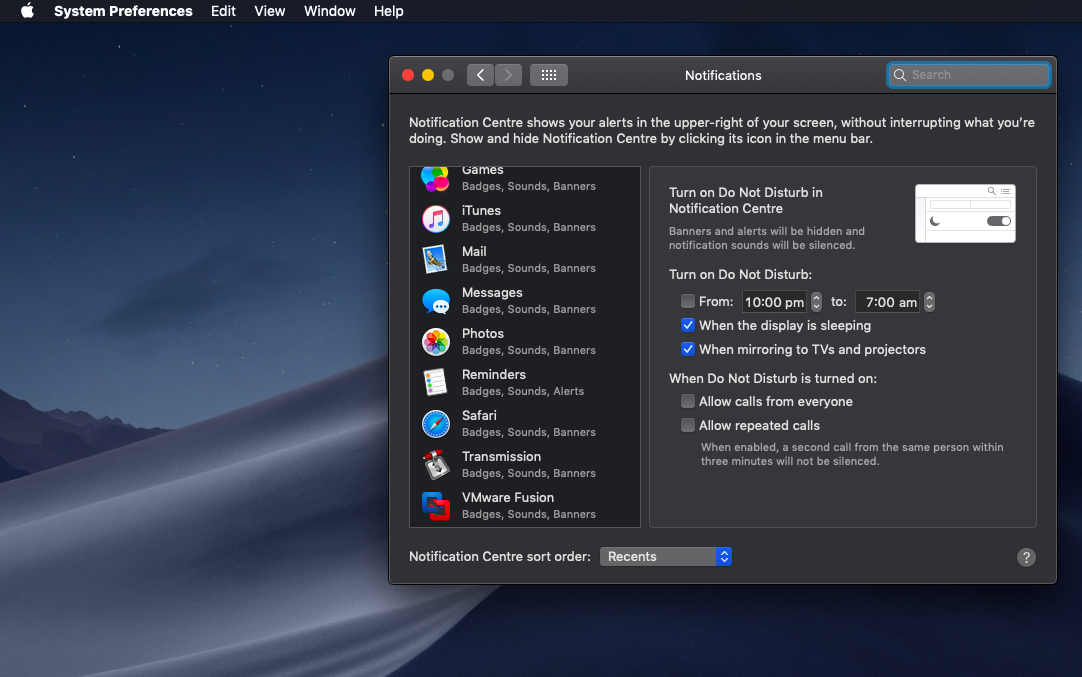Close the Notifications window
The width and height of the screenshot is (1082, 677).
click(408, 75)
